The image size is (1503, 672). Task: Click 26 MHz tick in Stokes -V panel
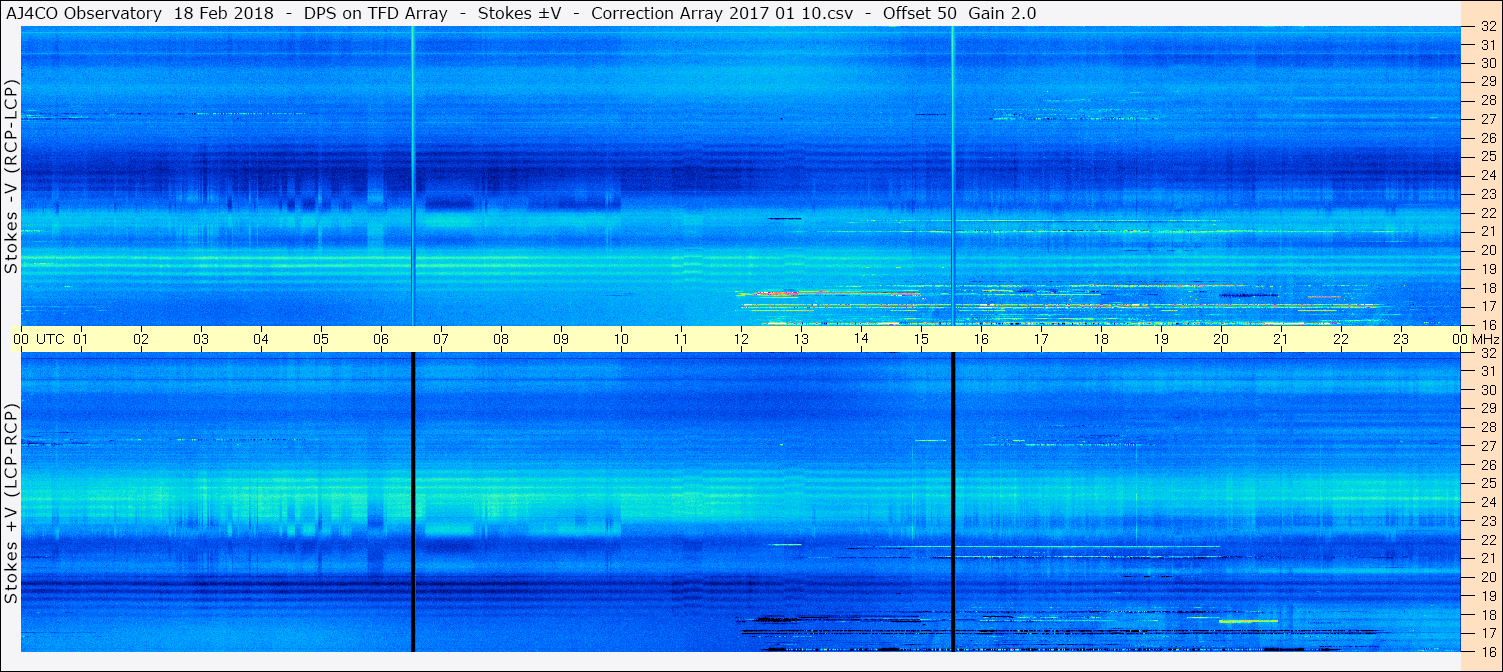[1487, 138]
